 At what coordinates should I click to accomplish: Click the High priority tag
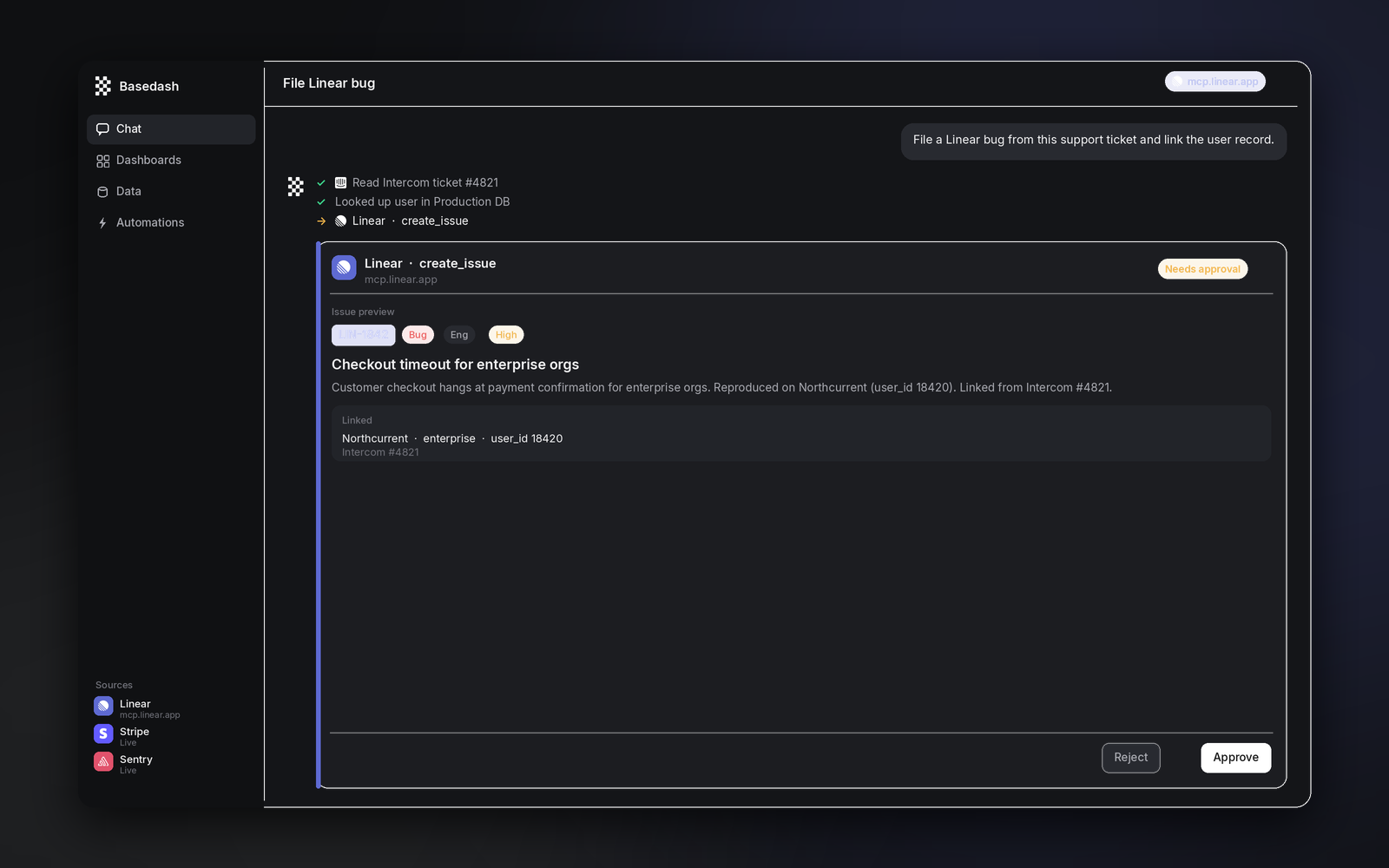pos(506,335)
